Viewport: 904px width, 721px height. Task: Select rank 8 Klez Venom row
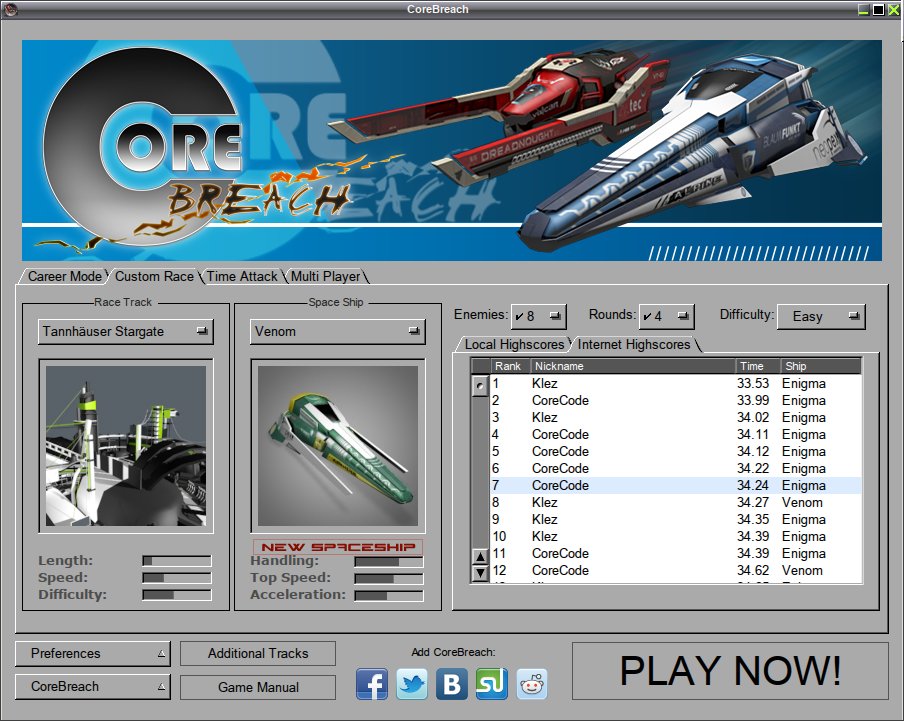(x=676, y=503)
